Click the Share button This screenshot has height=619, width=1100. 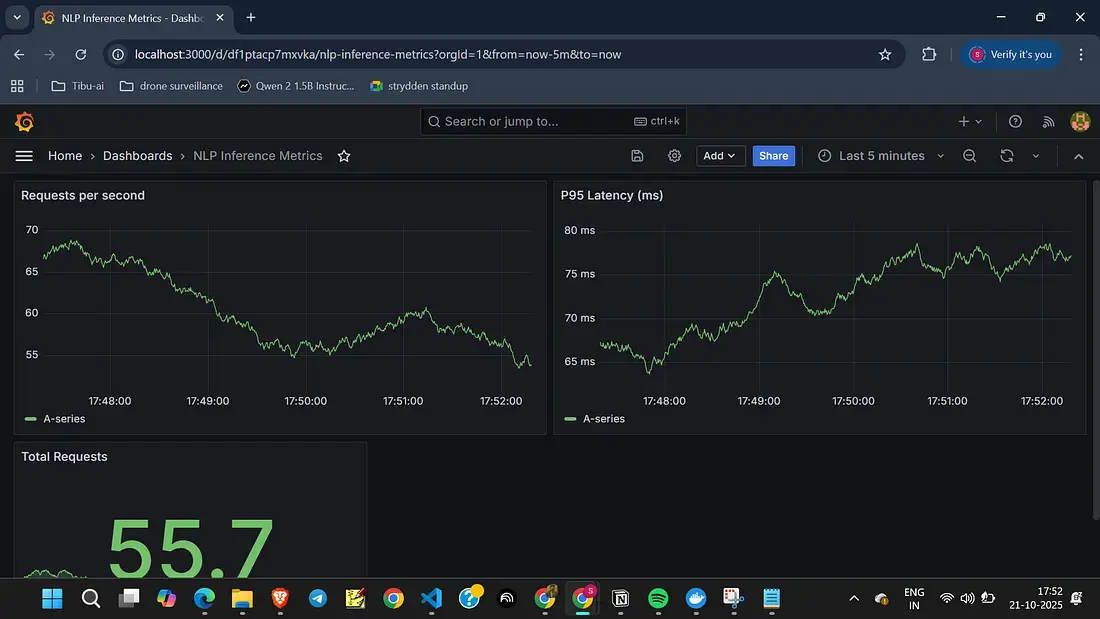tap(773, 156)
